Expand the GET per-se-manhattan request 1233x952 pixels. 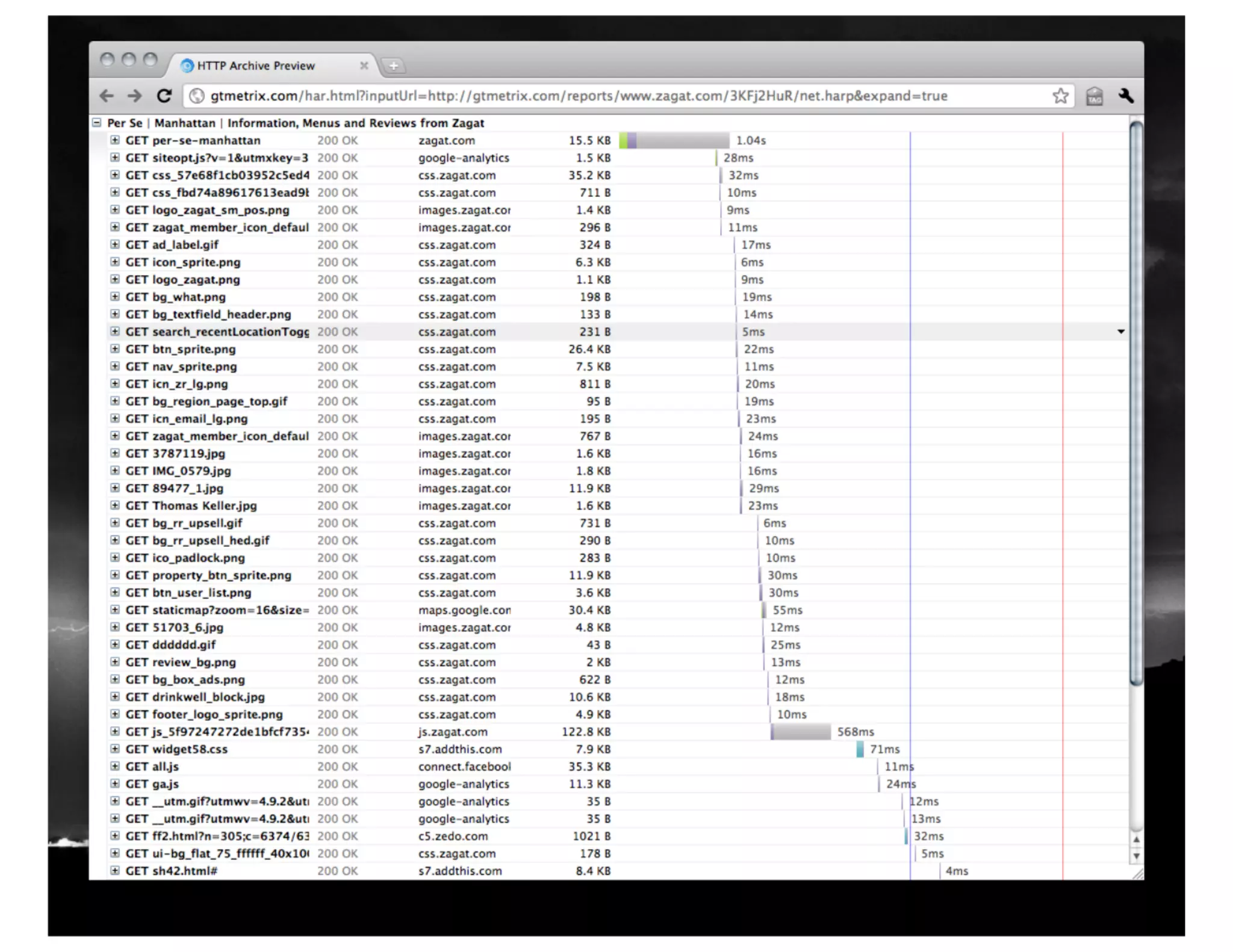114,140
